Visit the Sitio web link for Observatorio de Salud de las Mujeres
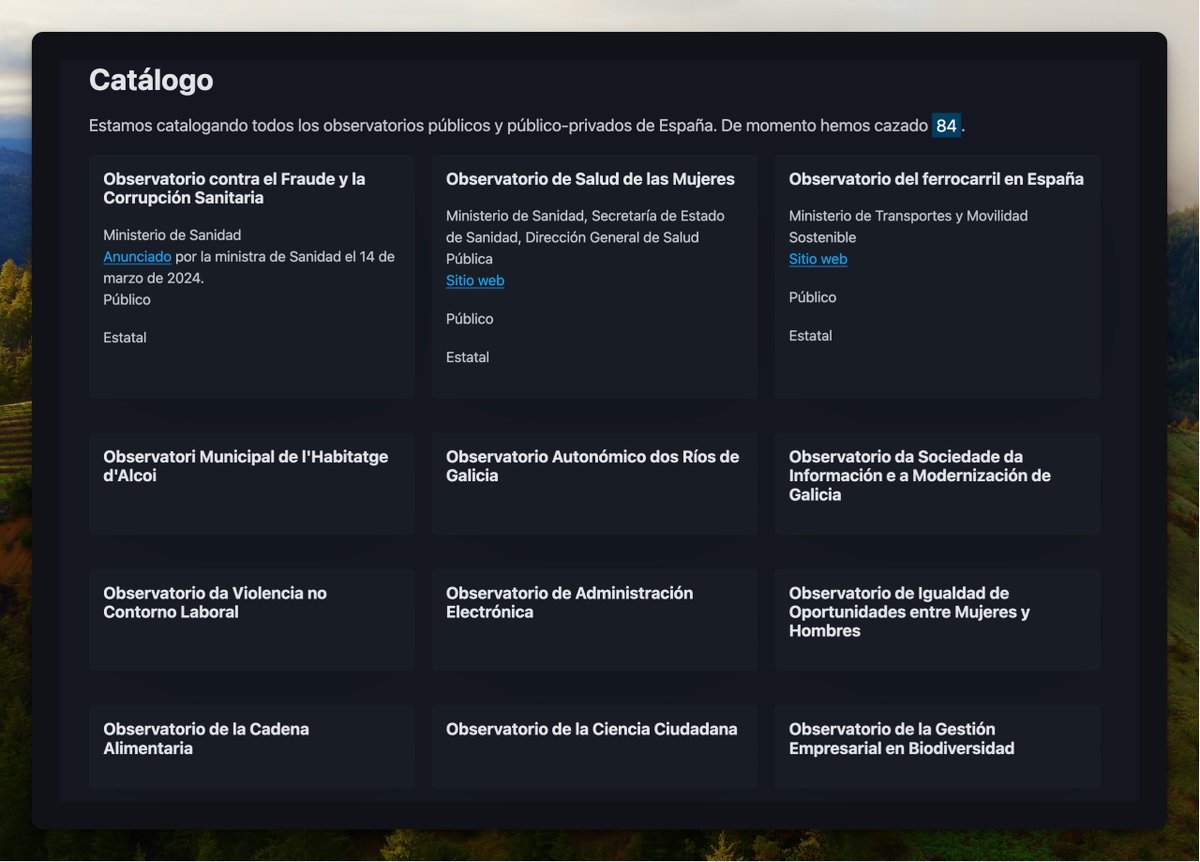1200x862 pixels. [x=475, y=280]
